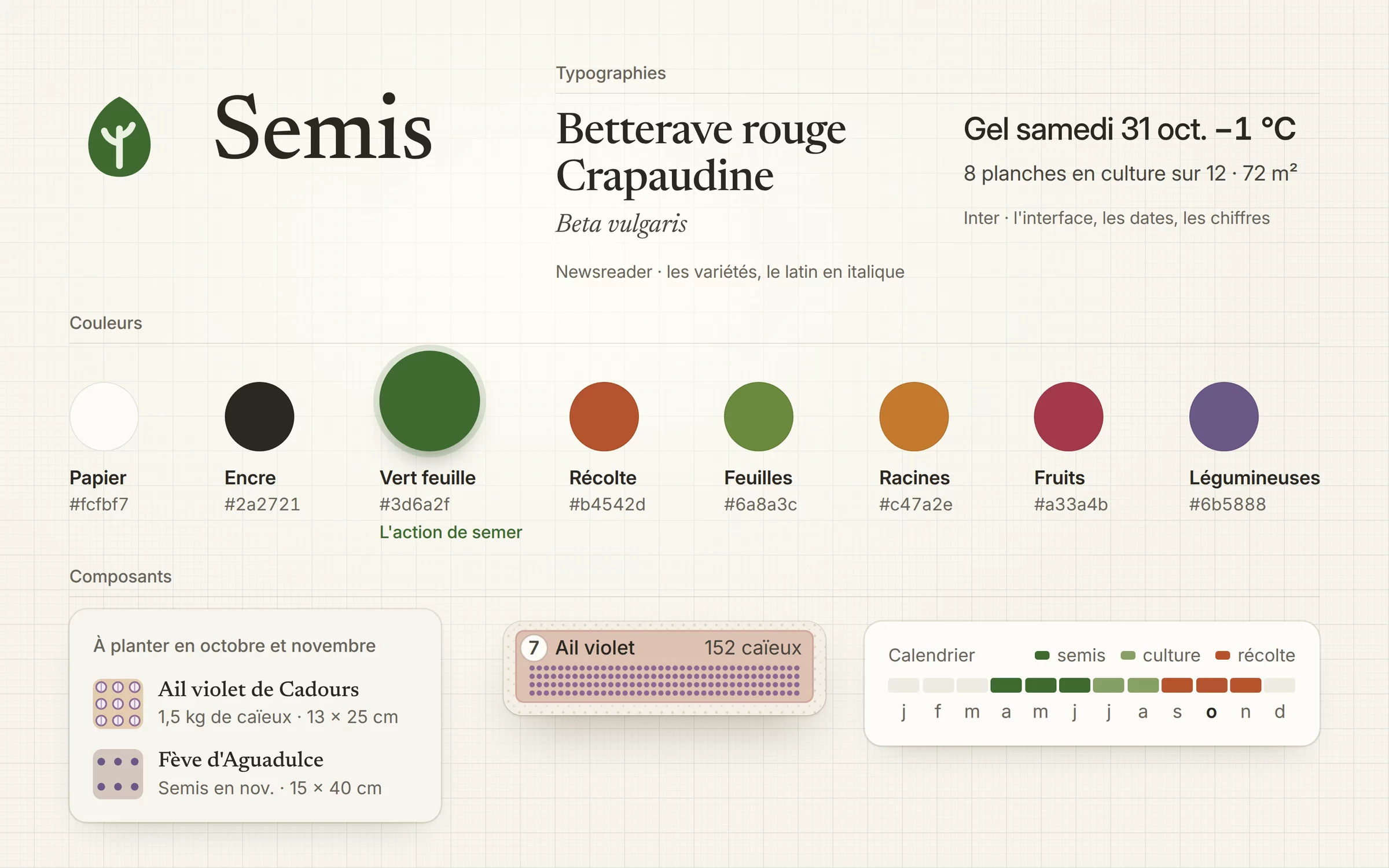Click the number 7 badge on Ail violet
The height and width of the screenshot is (868, 1389).
click(534, 648)
